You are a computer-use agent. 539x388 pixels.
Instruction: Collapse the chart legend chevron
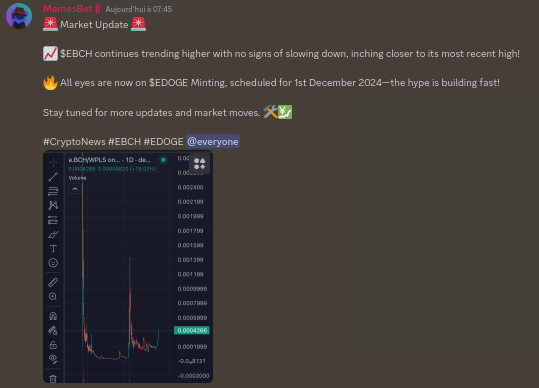coord(75,189)
